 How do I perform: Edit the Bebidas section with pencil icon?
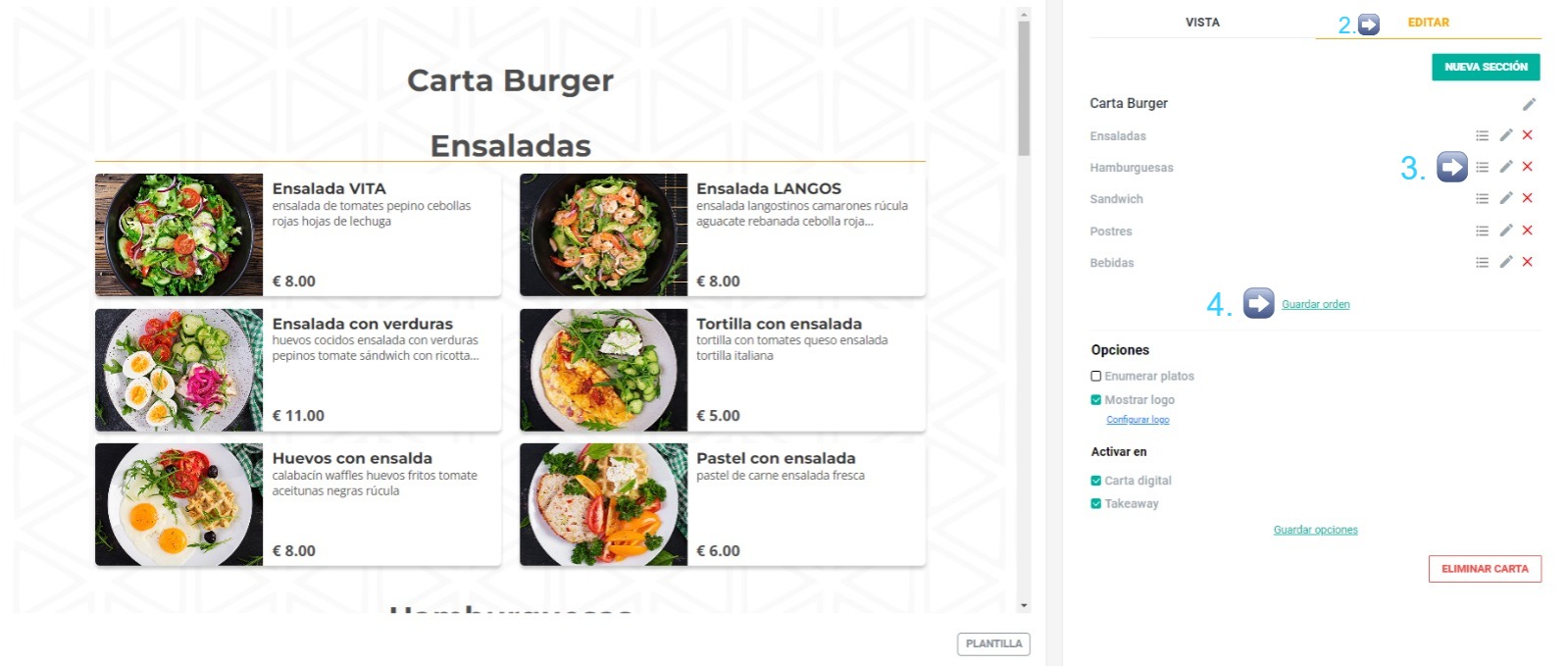[x=1506, y=262]
